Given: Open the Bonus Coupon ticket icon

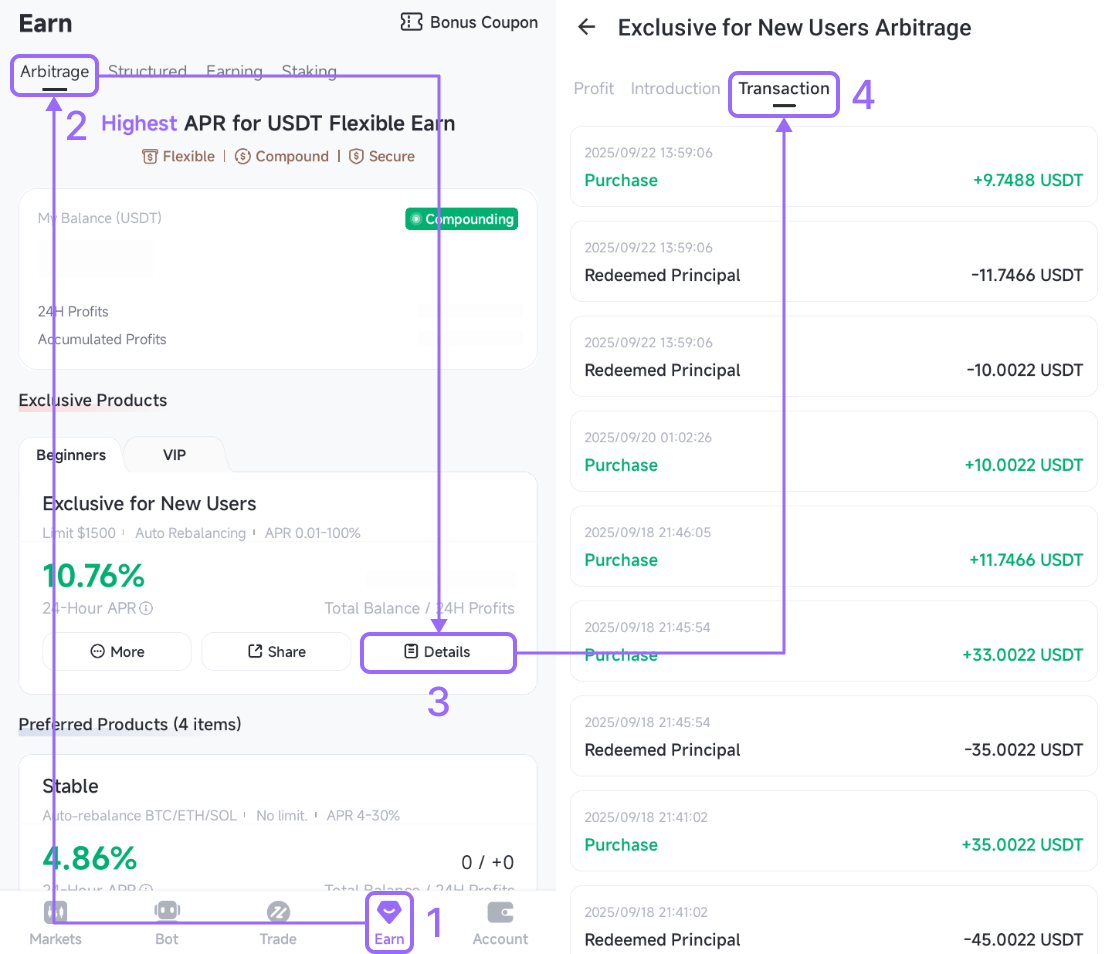Looking at the screenshot, I should pos(411,22).
